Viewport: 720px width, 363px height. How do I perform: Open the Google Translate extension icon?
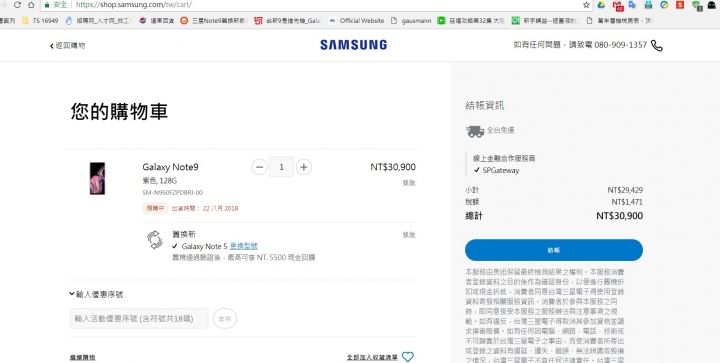click(633, 5)
